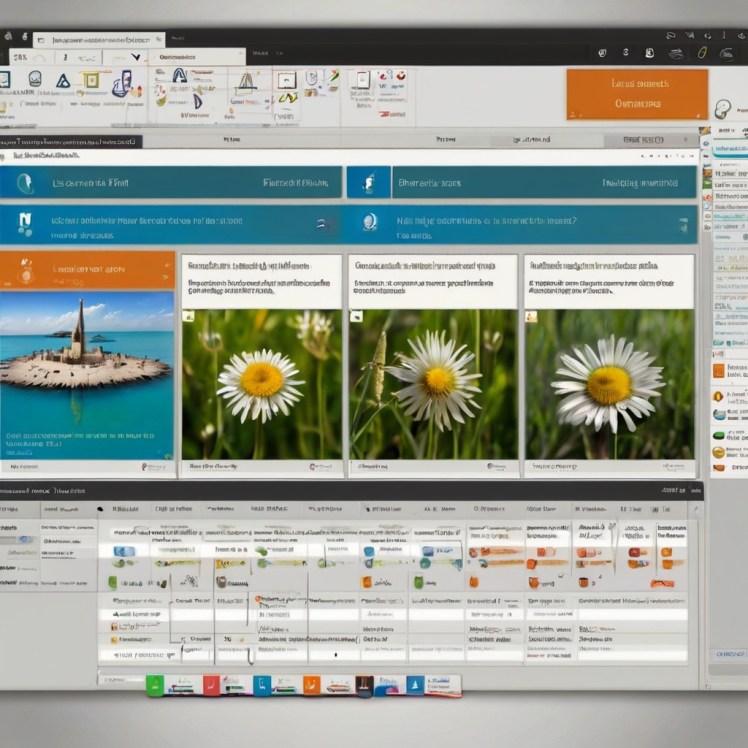Click the triangle shape icon in the ribbon

(63, 80)
